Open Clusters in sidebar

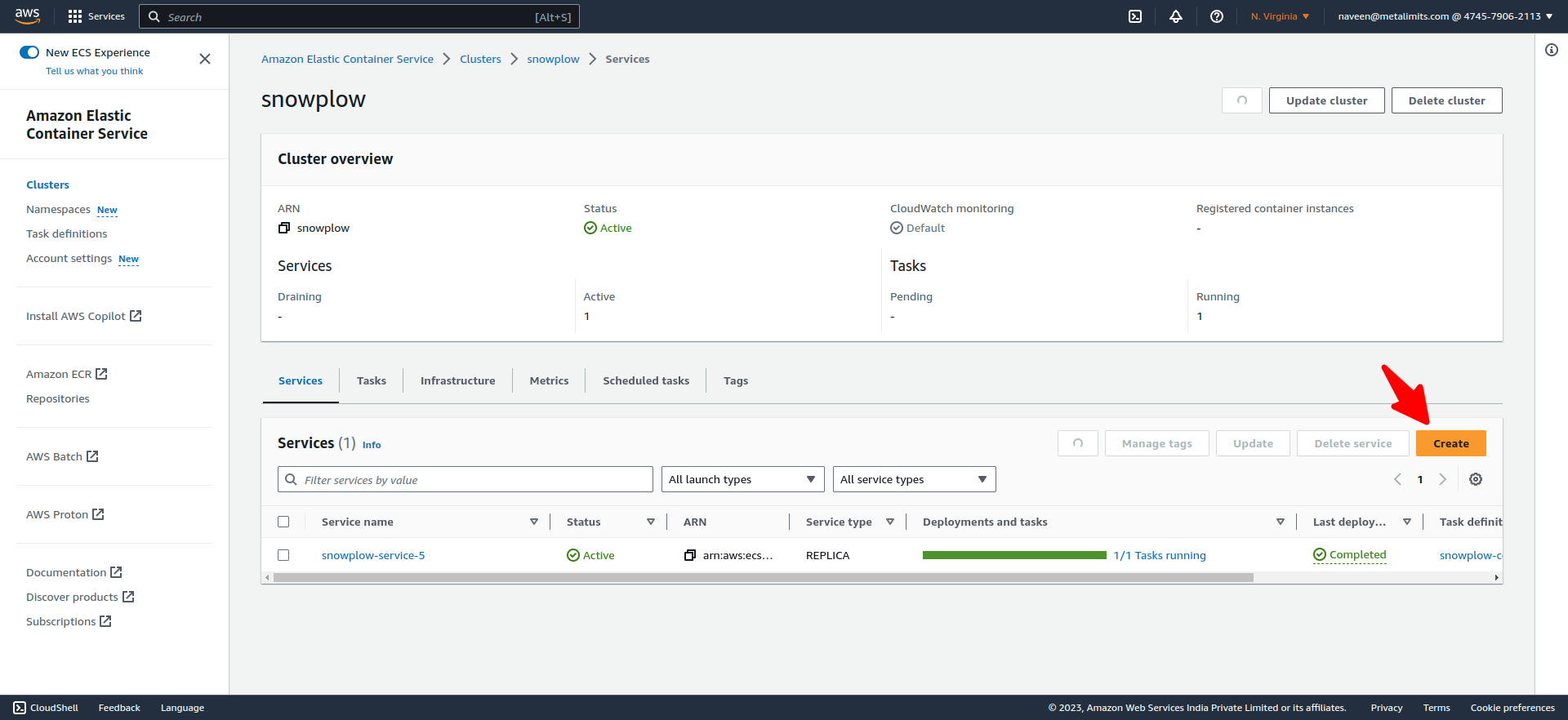pos(47,184)
